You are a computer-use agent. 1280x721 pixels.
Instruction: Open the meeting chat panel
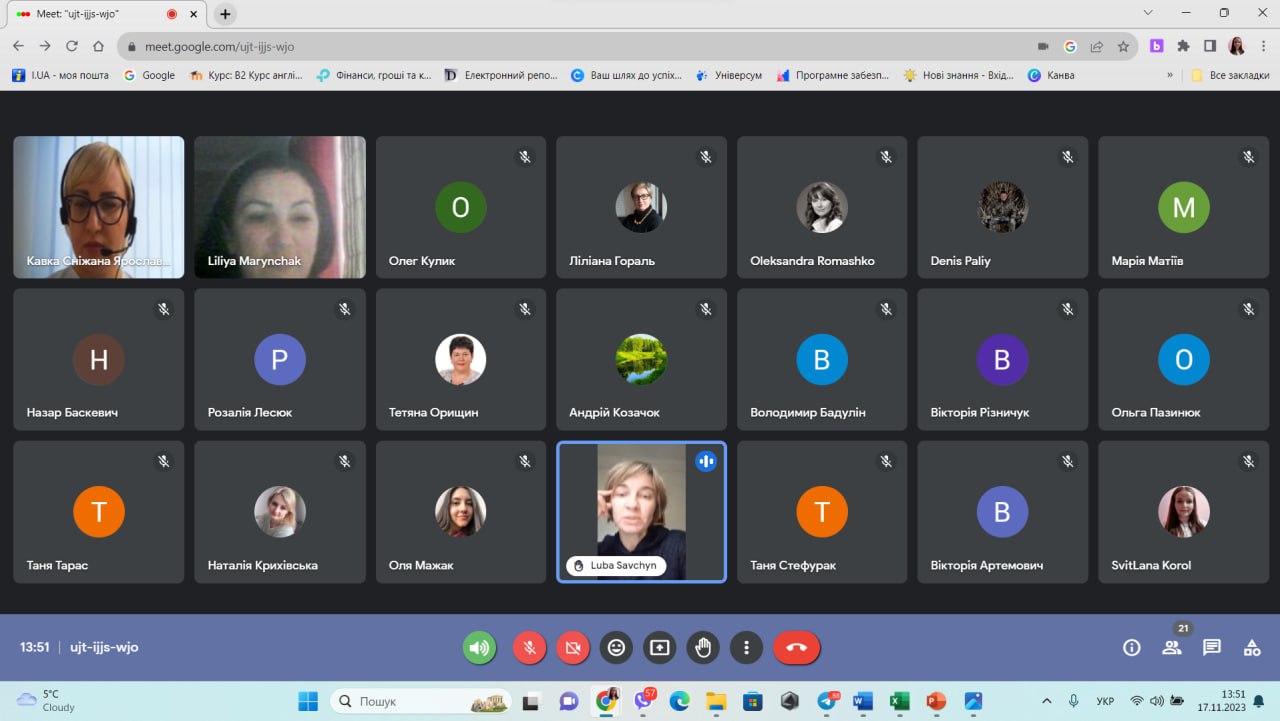tap(1211, 648)
